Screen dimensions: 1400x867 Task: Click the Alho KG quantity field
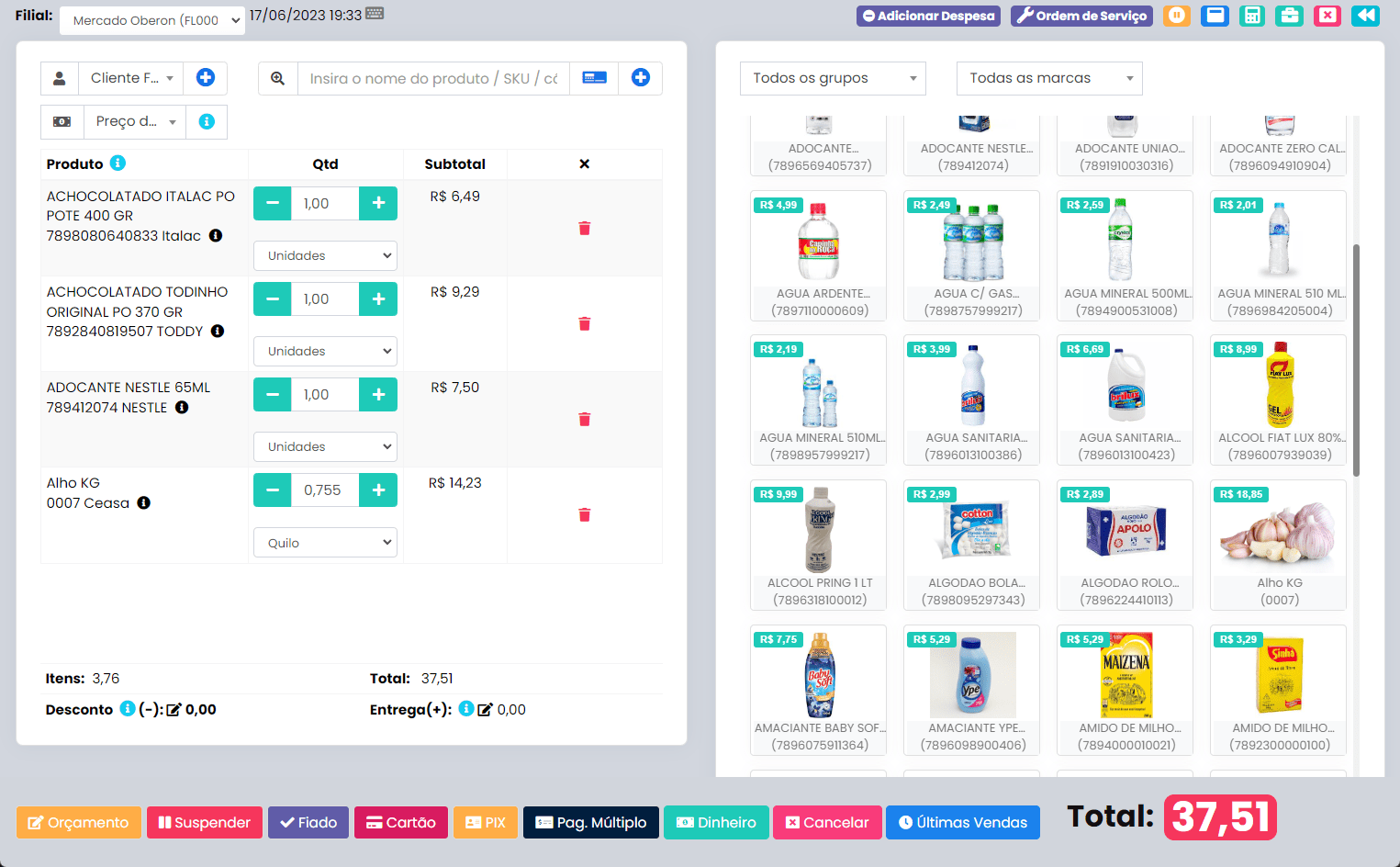(x=325, y=490)
